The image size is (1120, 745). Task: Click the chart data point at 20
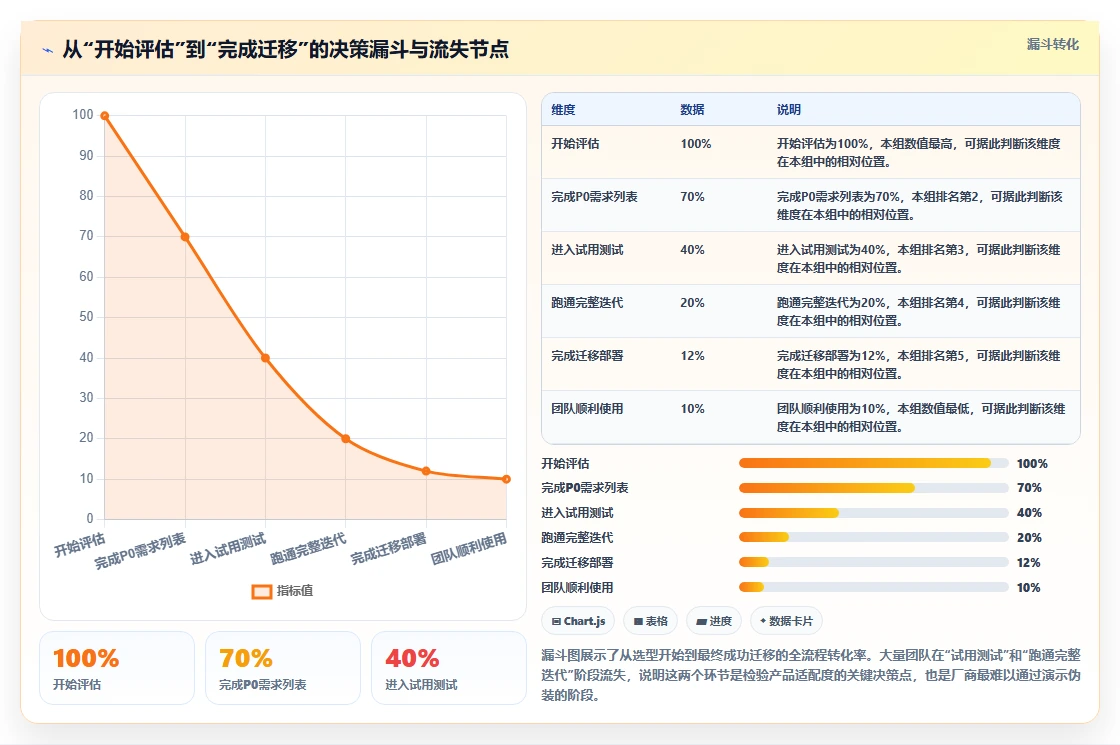click(x=346, y=439)
